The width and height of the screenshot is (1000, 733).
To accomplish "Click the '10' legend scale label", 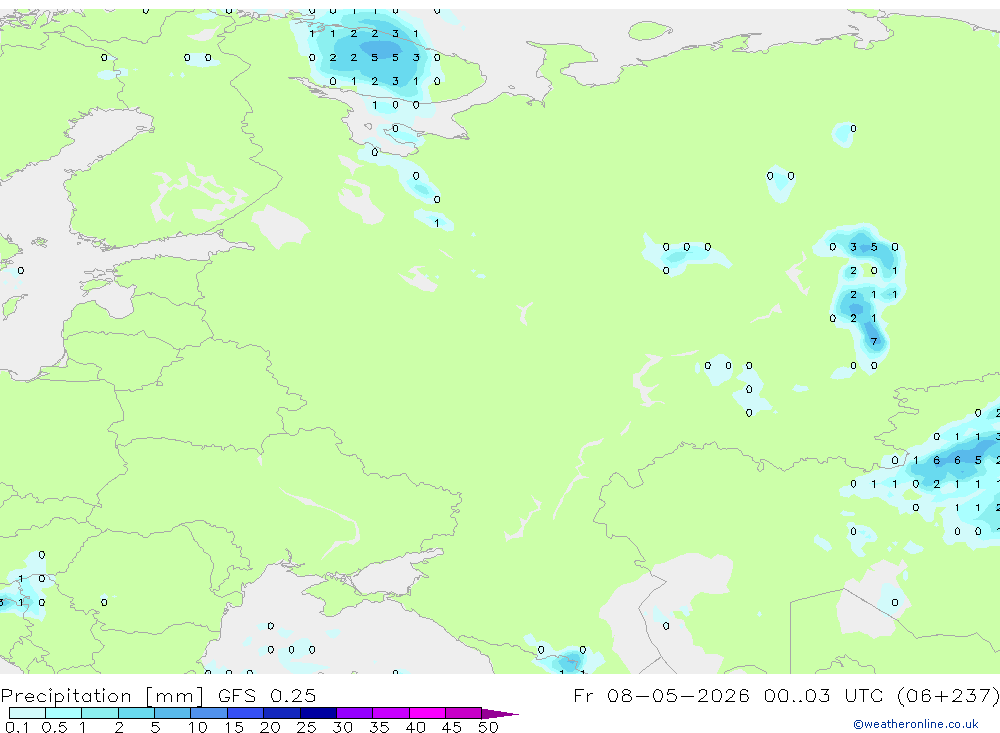I will (x=197, y=727).
